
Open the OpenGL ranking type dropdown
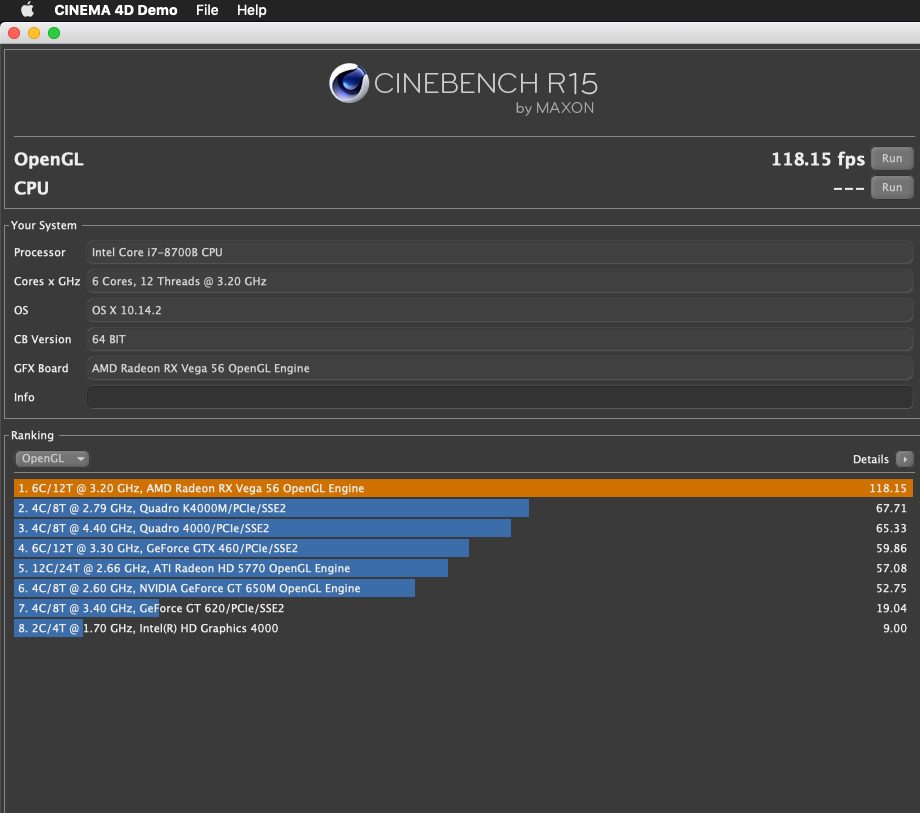(x=52, y=459)
